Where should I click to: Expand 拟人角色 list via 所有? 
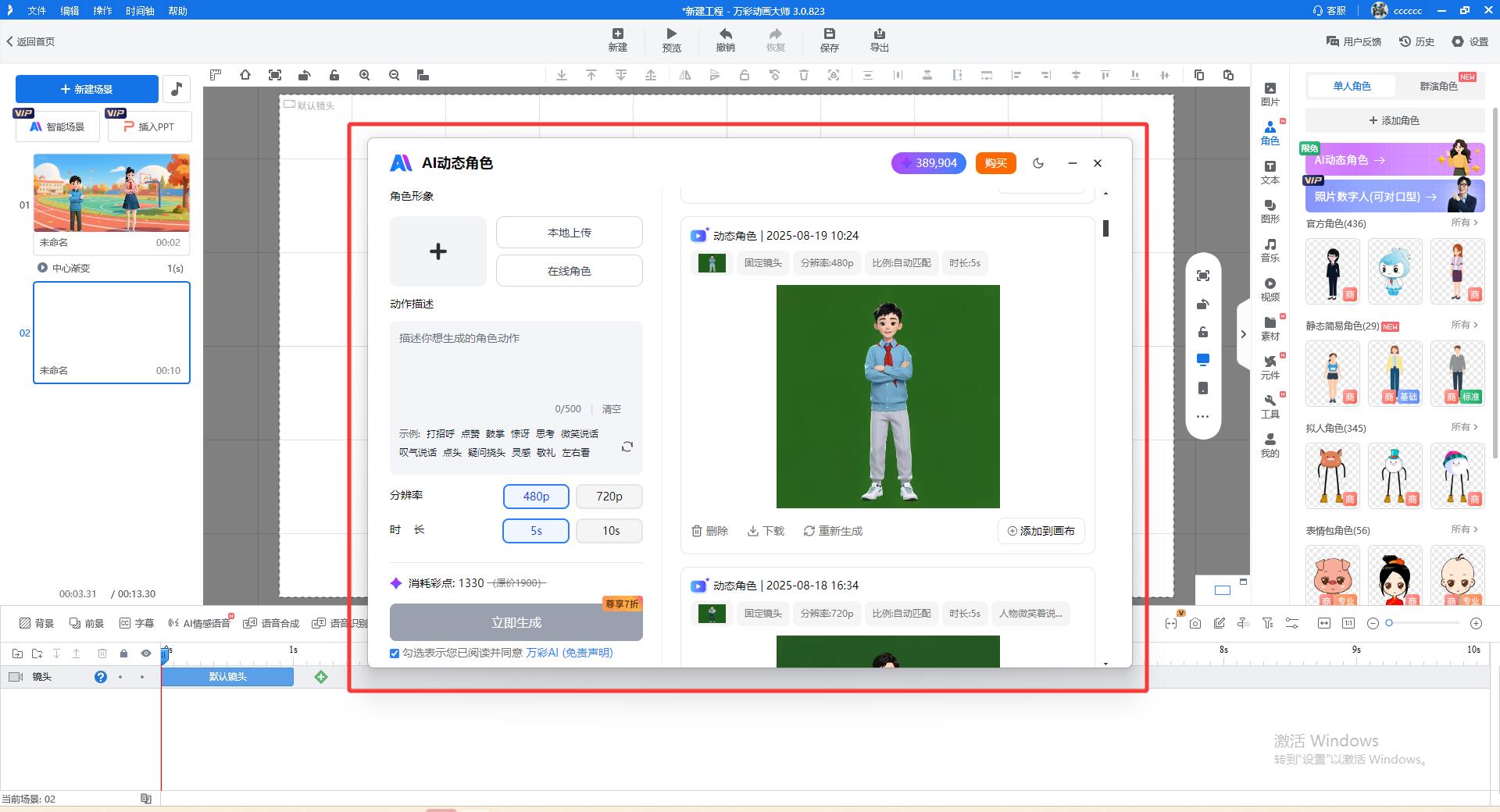pos(1464,427)
